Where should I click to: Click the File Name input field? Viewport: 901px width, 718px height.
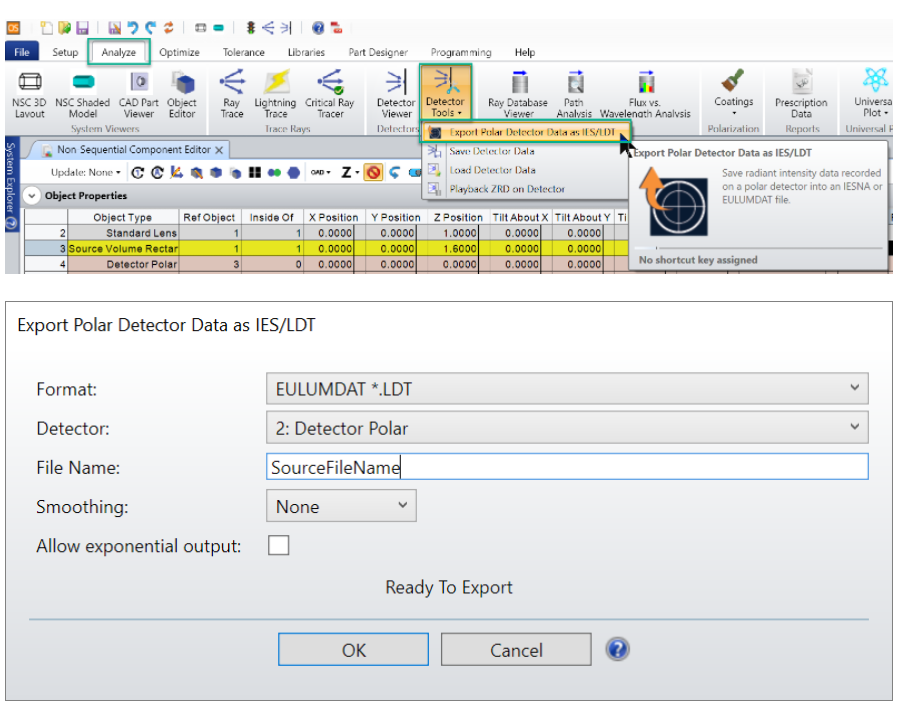point(567,467)
